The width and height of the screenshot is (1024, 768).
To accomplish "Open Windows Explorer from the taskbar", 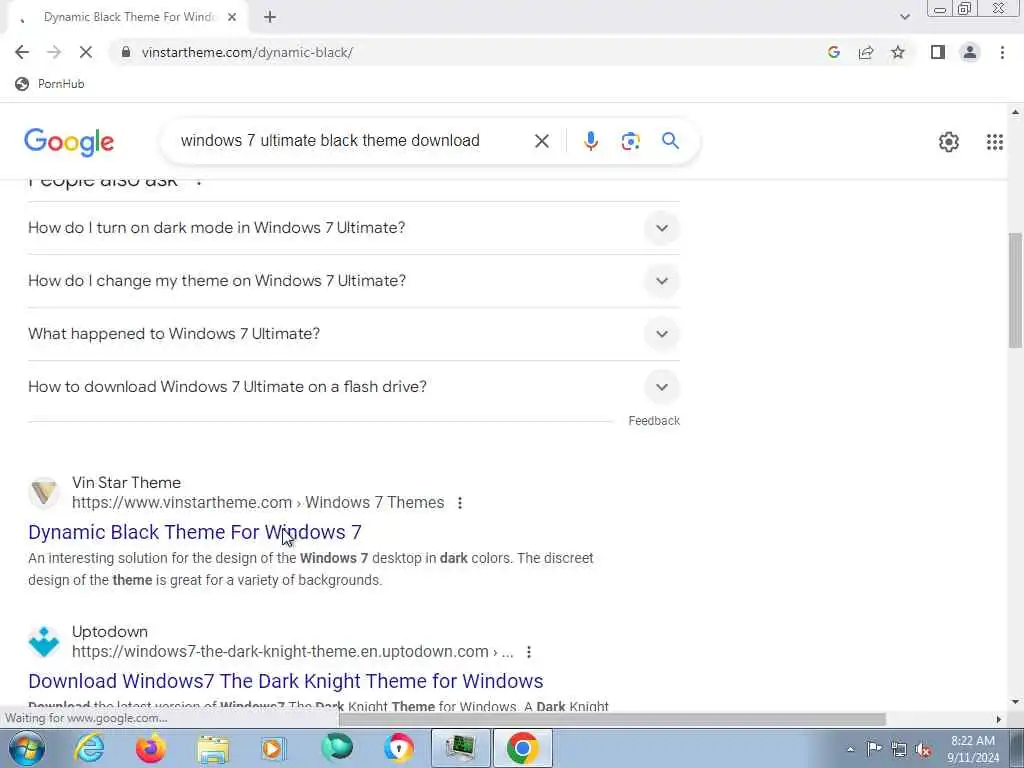I will [213, 748].
